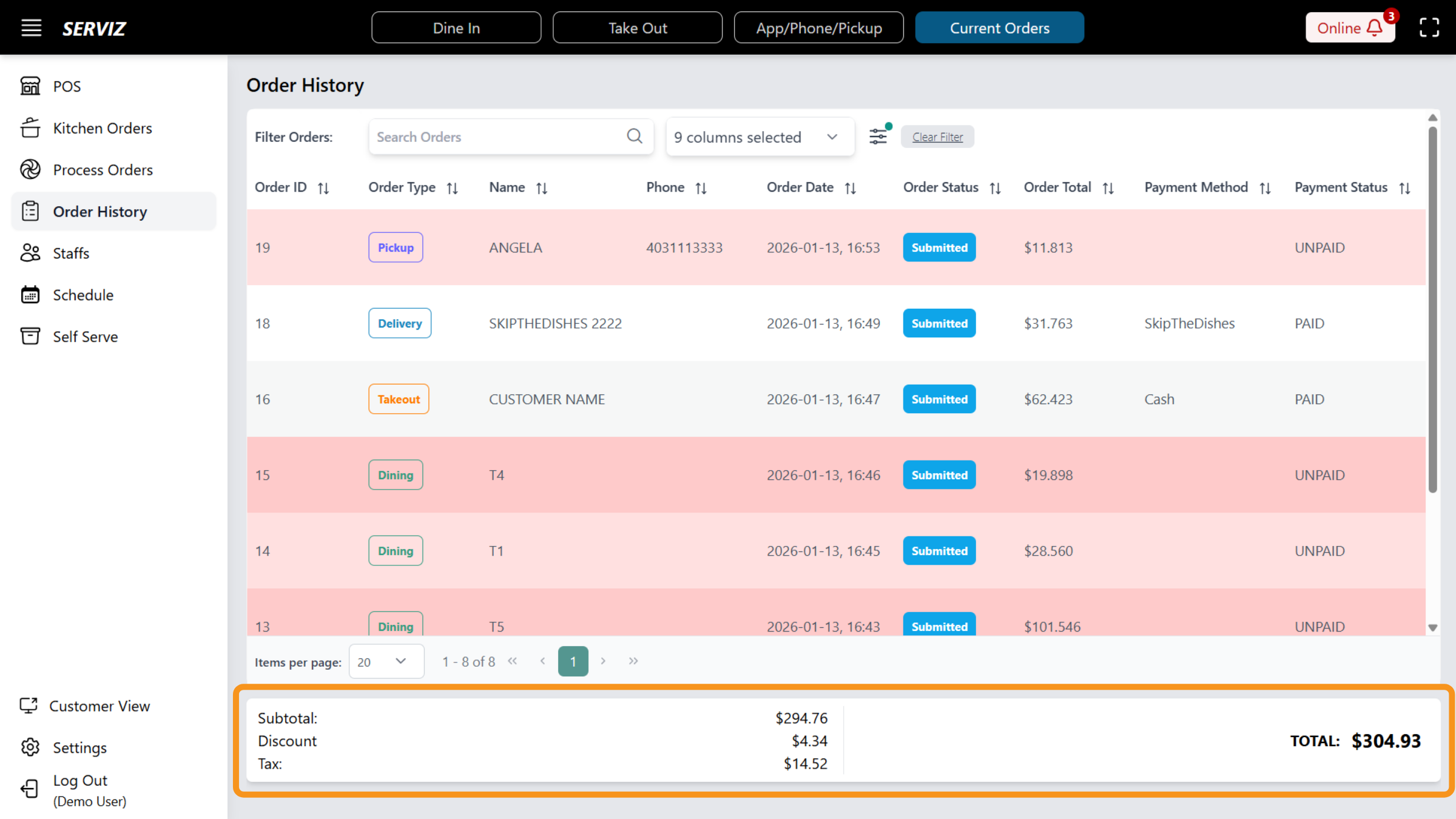Switch to the Take Out tab
The image size is (1456, 819).
point(637,28)
